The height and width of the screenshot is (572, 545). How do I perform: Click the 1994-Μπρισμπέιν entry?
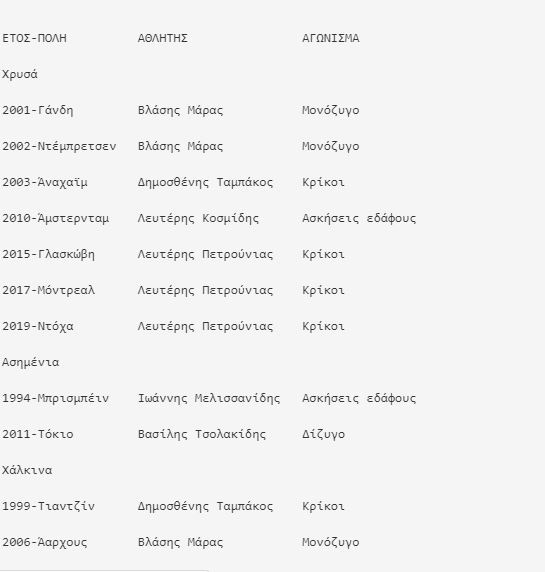coord(55,398)
